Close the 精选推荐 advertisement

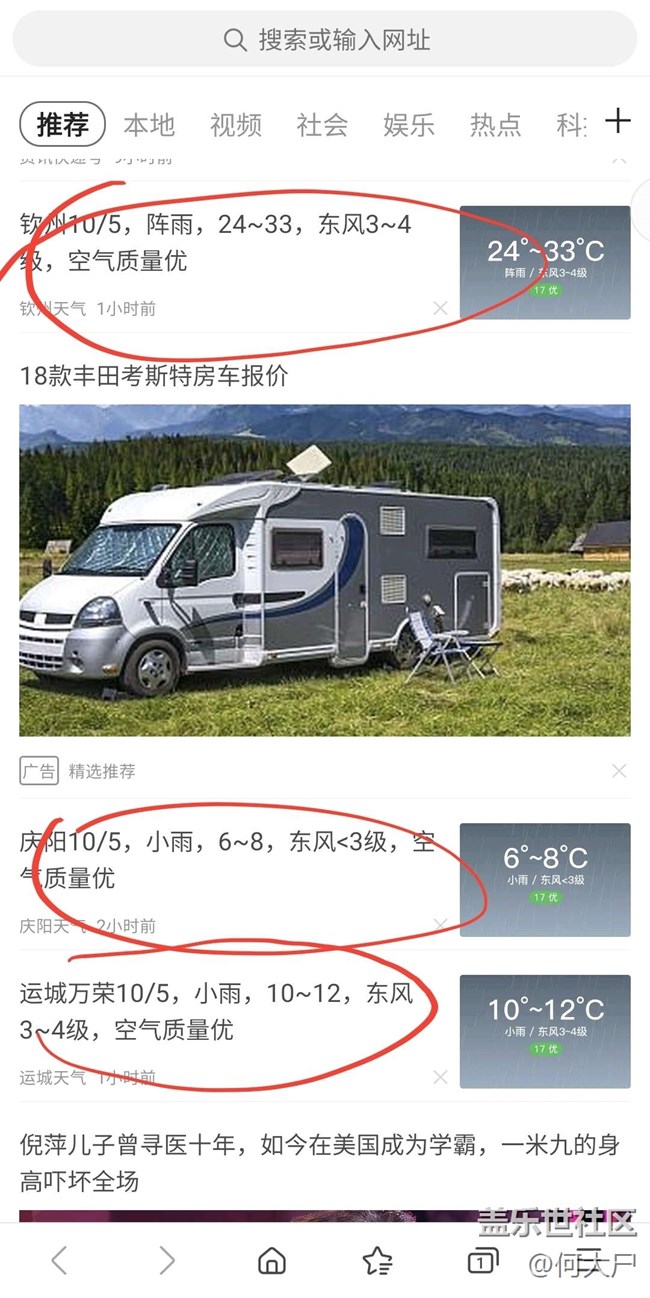[x=619, y=770]
